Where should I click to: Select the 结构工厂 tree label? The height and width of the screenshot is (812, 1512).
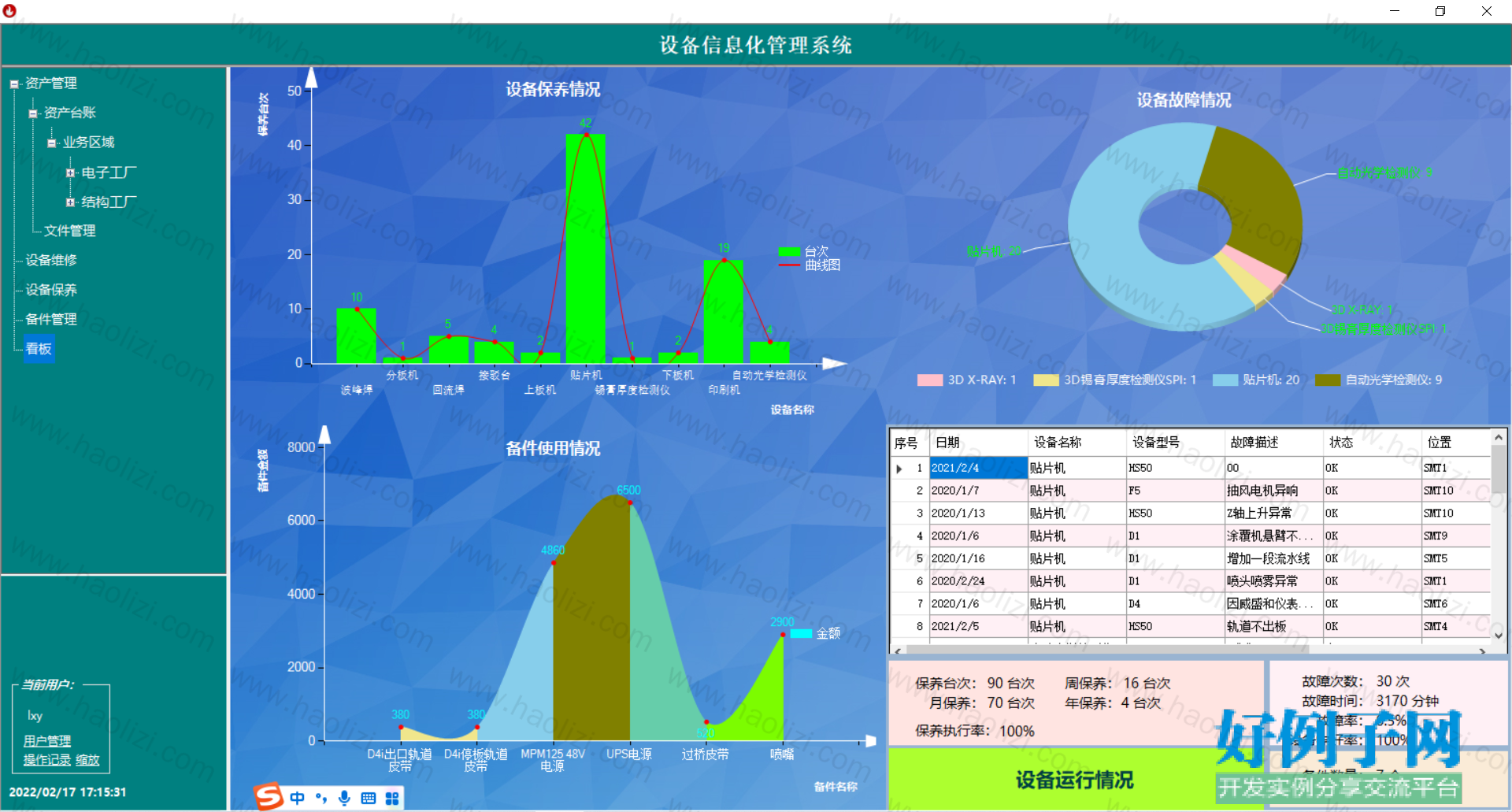[109, 202]
